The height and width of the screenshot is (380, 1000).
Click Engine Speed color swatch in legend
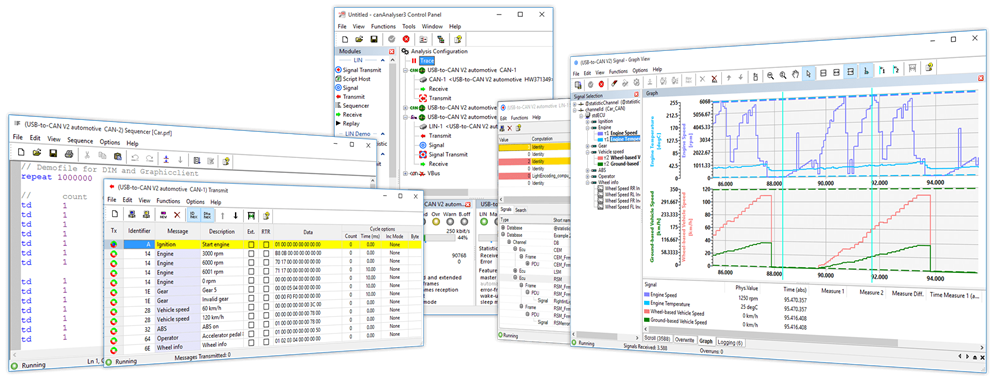(x=648, y=296)
